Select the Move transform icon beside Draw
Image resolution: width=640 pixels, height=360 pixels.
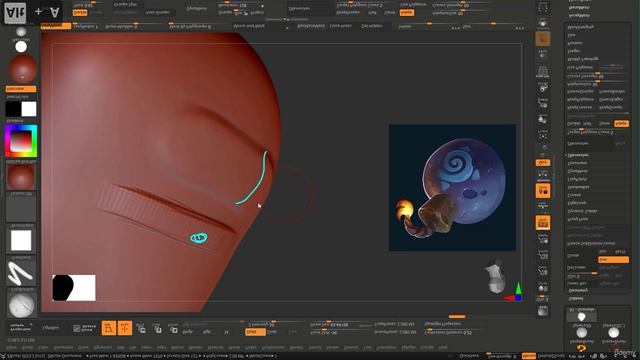coord(141,328)
